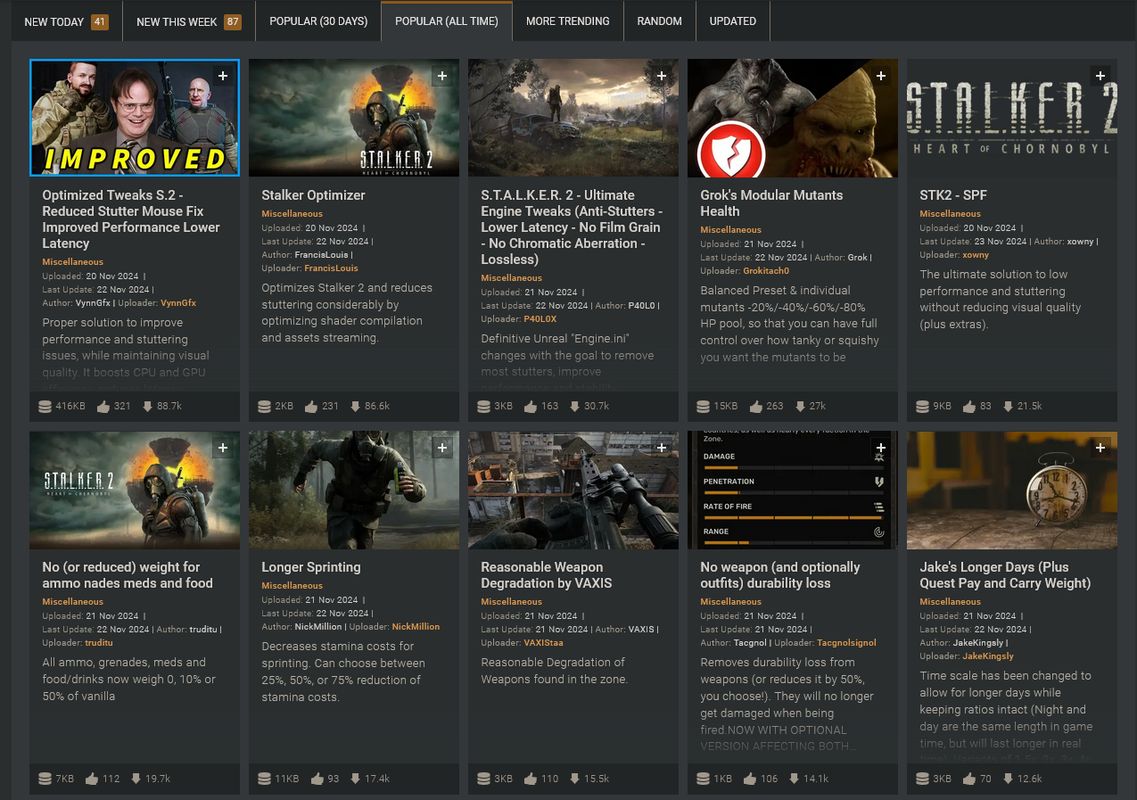Click endorsements thumbs-up icon on Stalker Optimizer
Viewport: 1137px width, 800px height.
click(x=311, y=406)
